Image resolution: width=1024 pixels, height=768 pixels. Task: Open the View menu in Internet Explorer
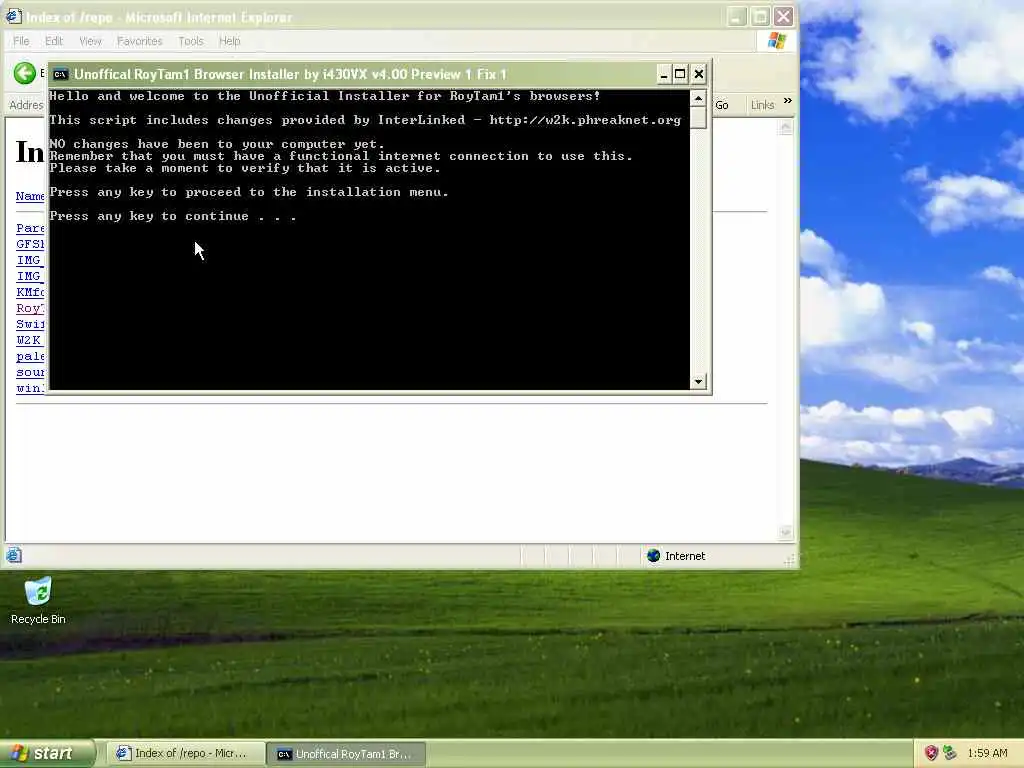tap(90, 41)
